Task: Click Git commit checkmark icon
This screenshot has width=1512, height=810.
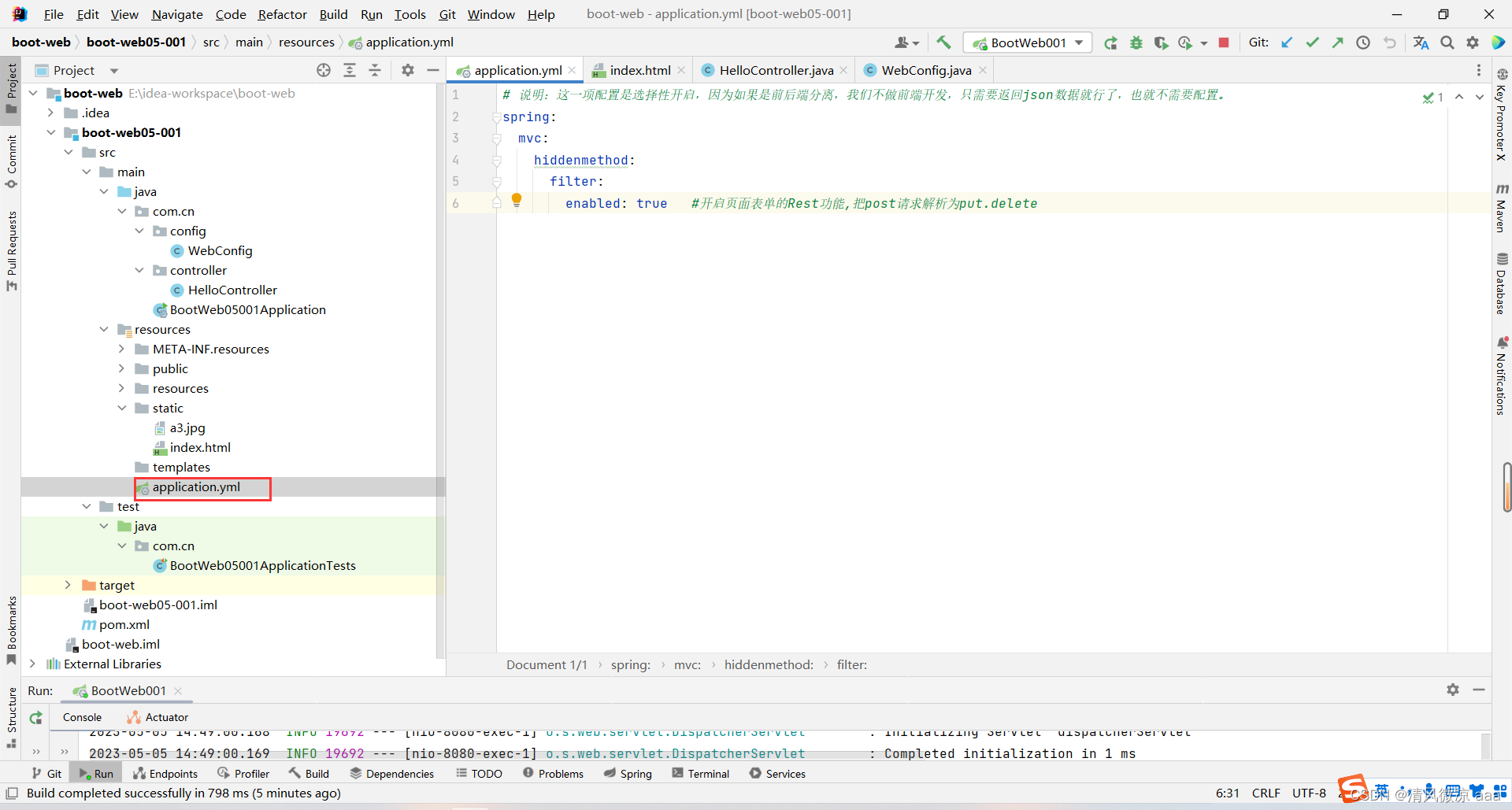Action: click(1312, 43)
